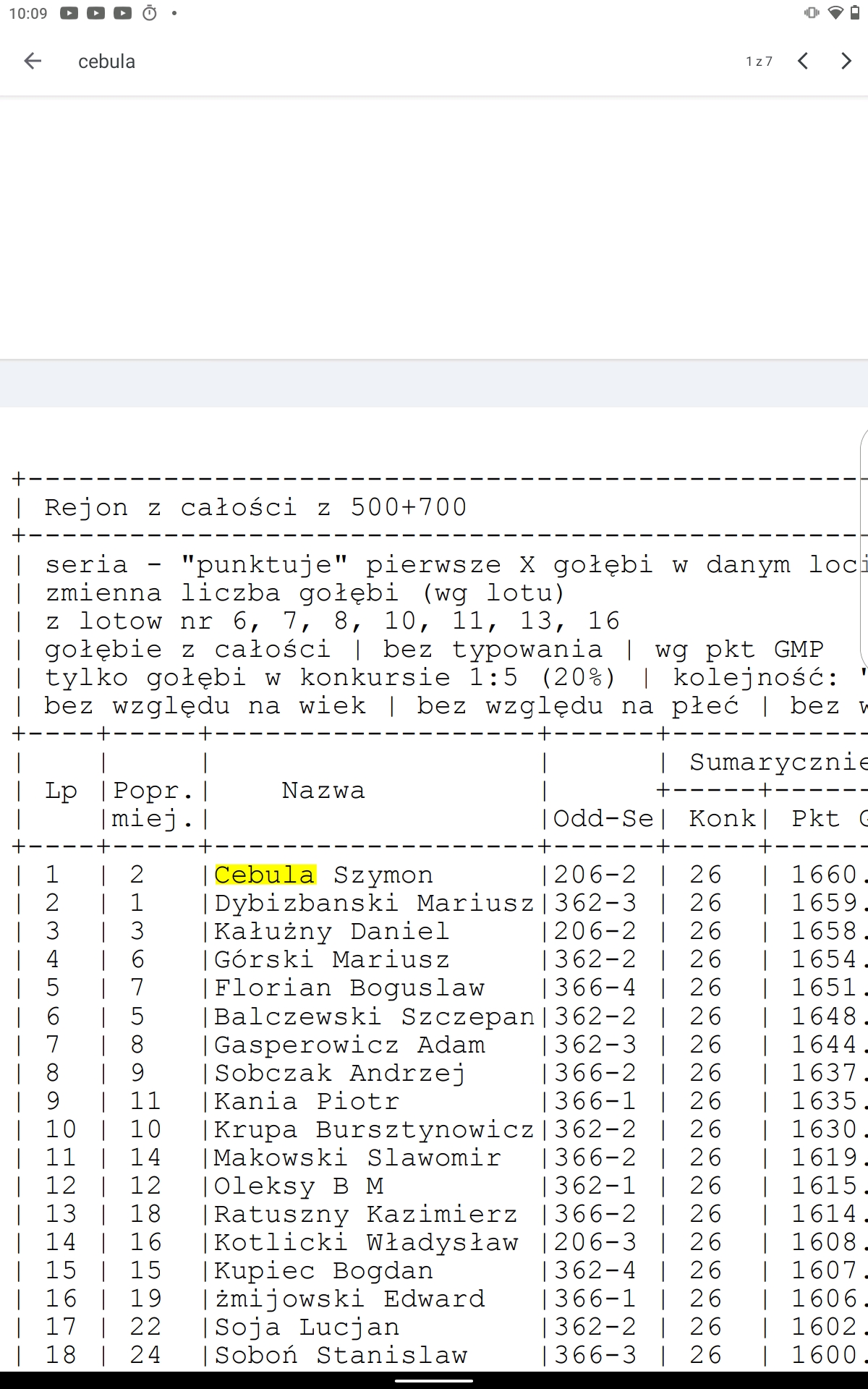
Task: Tap the battery status icon
Action: point(855,13)
